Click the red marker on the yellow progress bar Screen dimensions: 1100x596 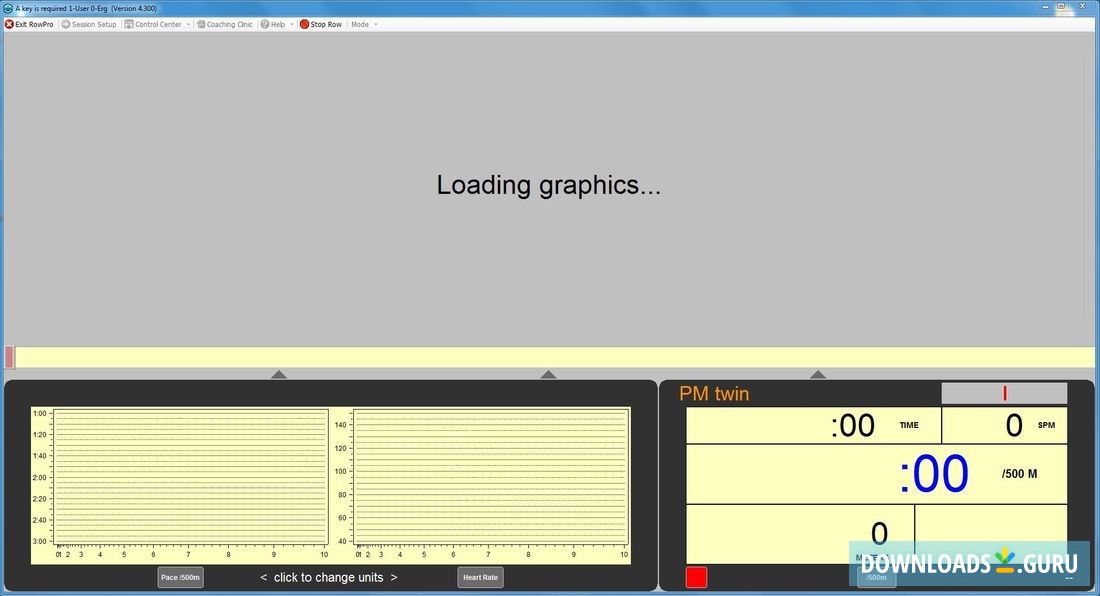9,357
